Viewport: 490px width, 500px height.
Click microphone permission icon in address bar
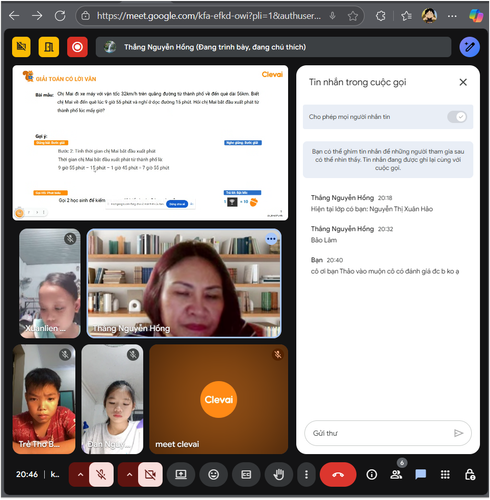[x=332, y=16]
